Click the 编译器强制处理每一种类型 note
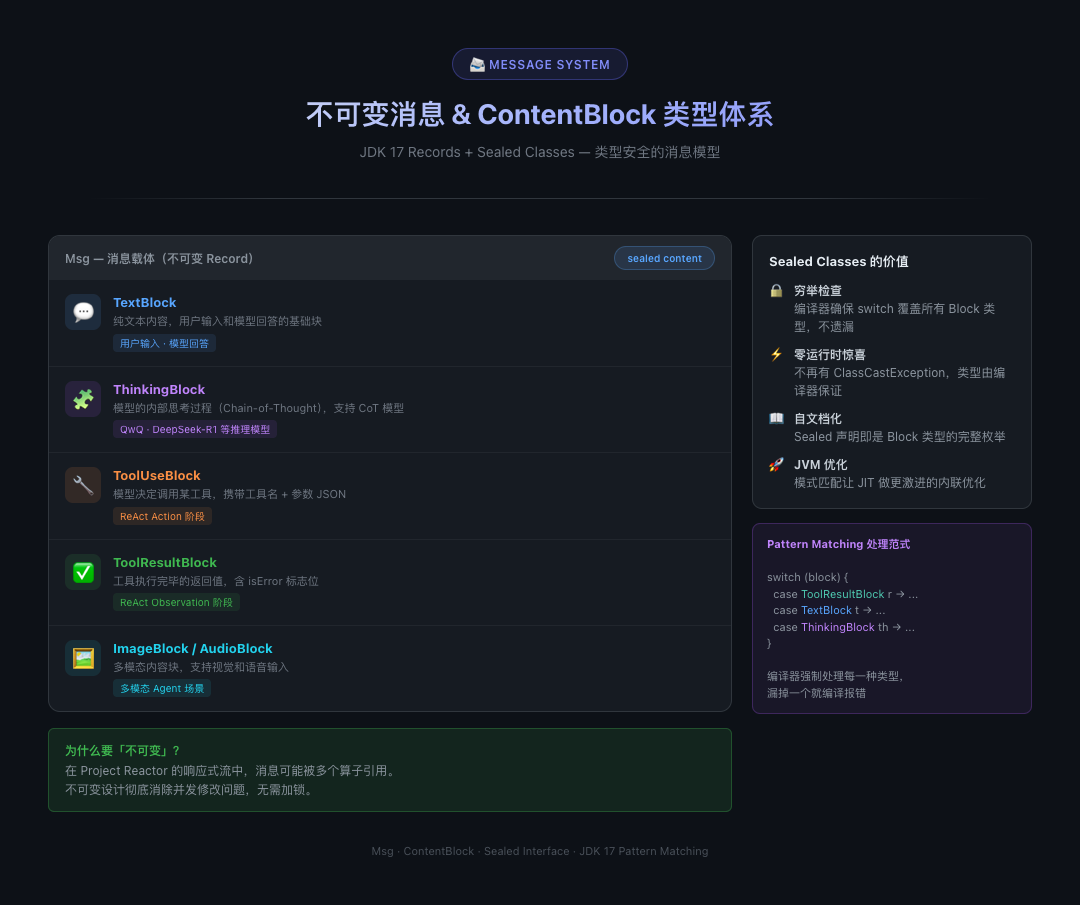This screenshot has width=1080, height=905. [x=835, y=676]
